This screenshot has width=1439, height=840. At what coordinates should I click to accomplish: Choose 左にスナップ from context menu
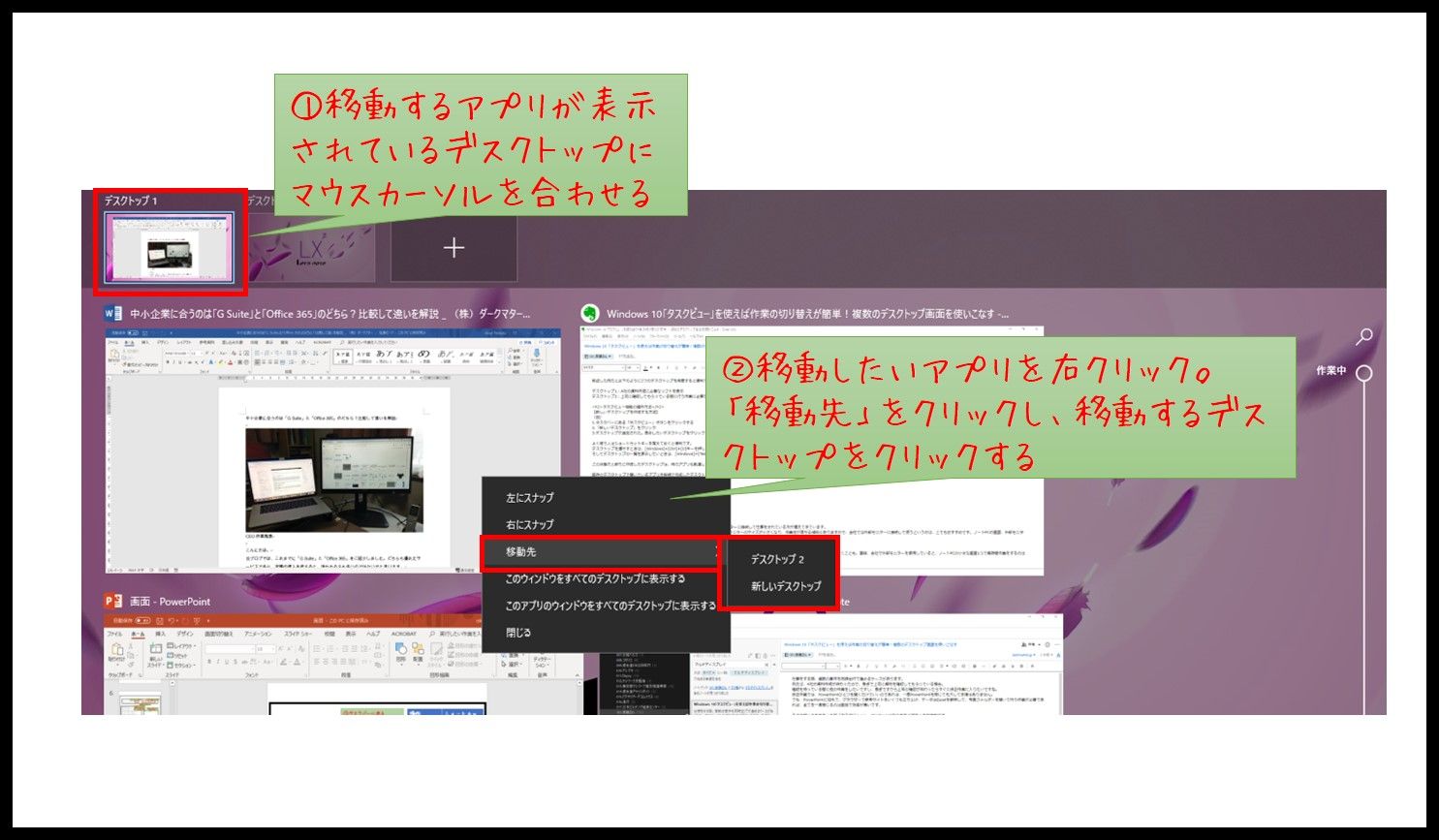530,498
